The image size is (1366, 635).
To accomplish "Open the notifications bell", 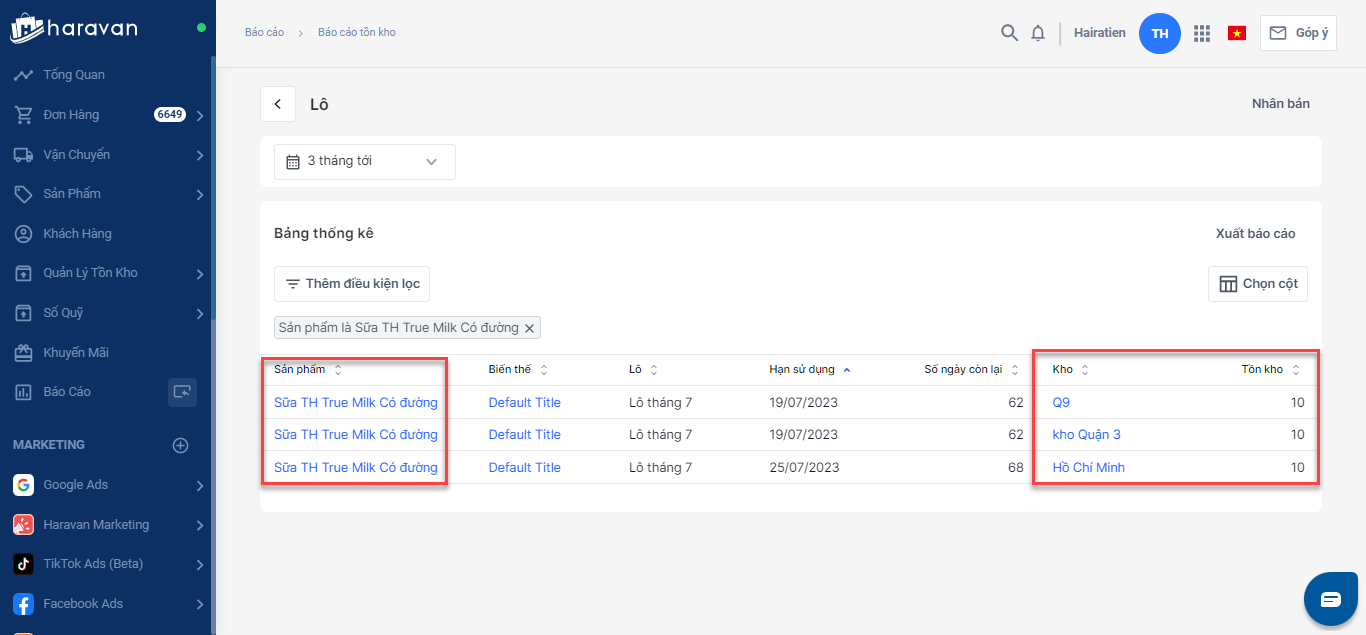I will click(1038, 33).
